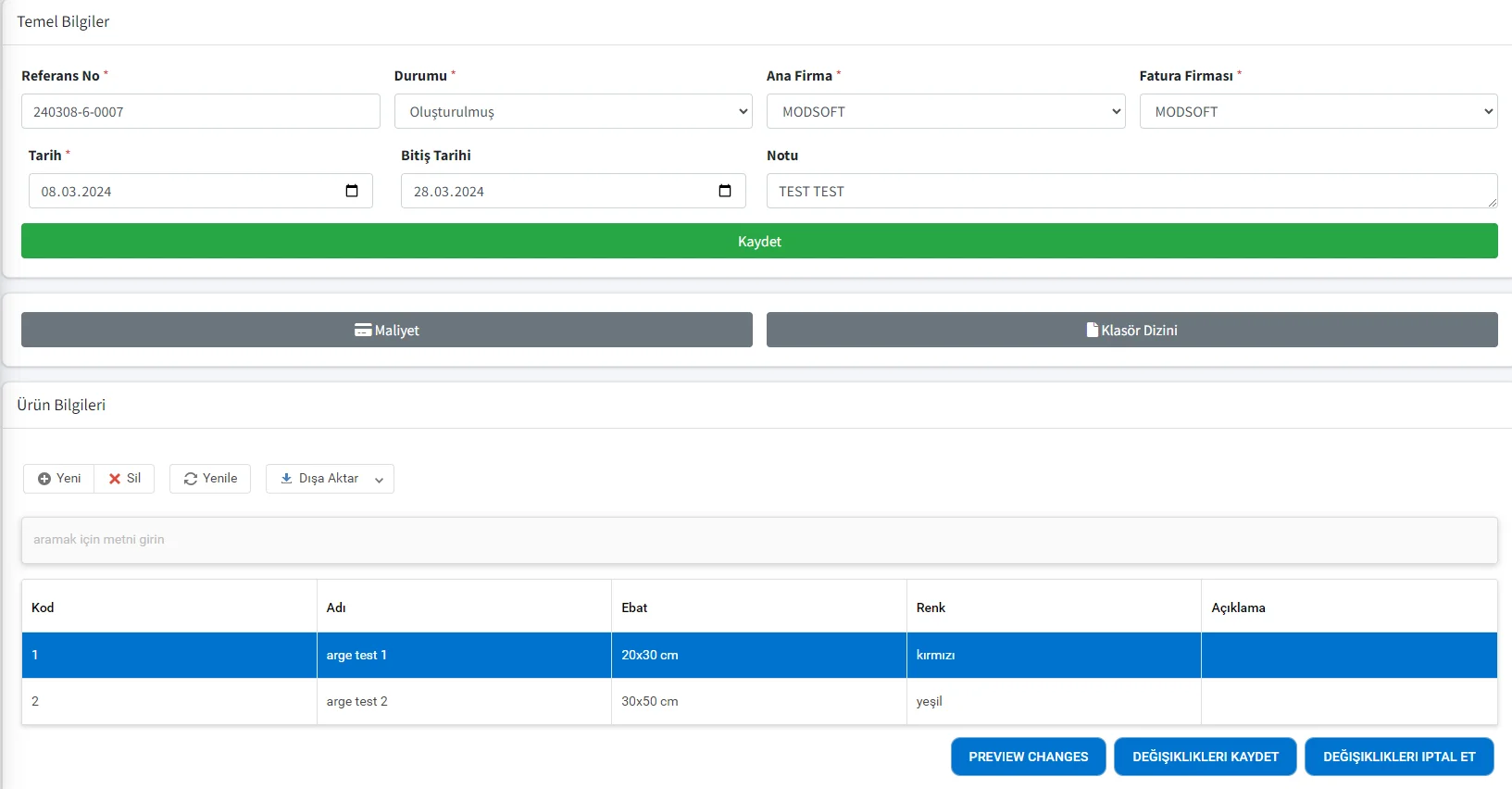This screenshot has height=789, width=1512.
Task: Select the Kod cell of the 'arge test 1' row
Action: (169, 655)
